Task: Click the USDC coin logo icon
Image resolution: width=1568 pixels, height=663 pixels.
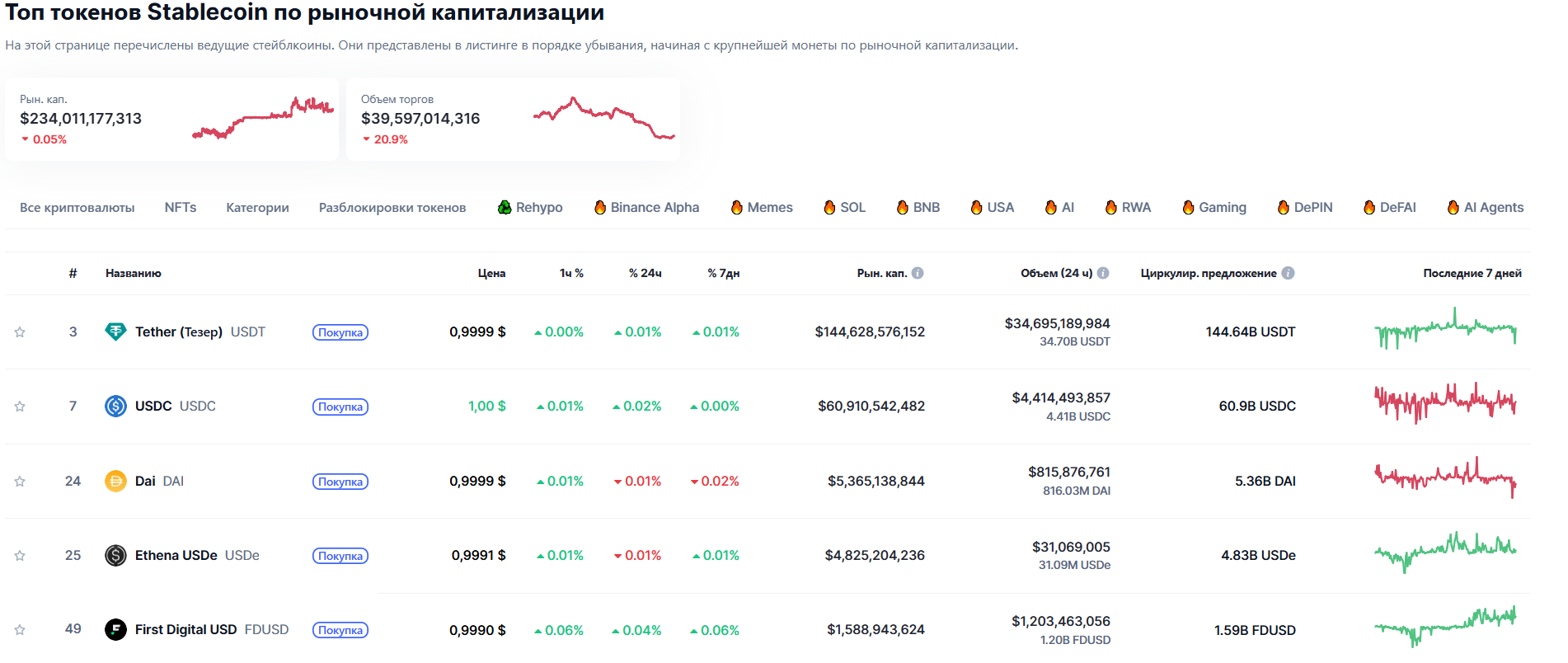Action: (x=115, y=406)
